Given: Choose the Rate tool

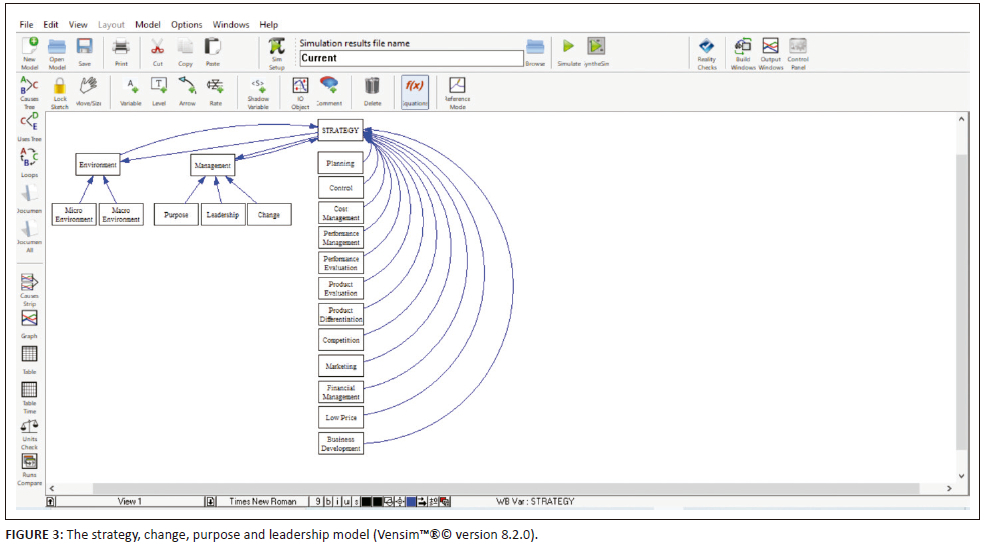Looking at the screenshot, I should click(215, 90).
